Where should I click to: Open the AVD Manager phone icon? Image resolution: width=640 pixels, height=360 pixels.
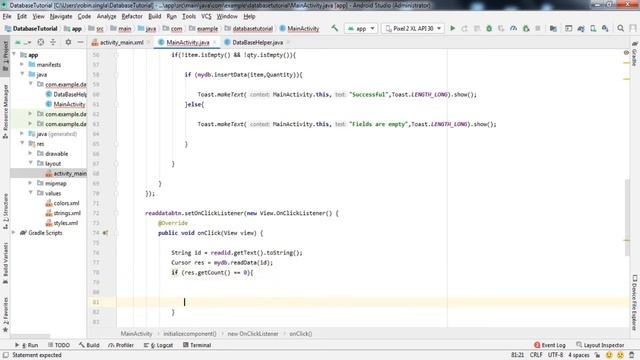click(593, 28)
